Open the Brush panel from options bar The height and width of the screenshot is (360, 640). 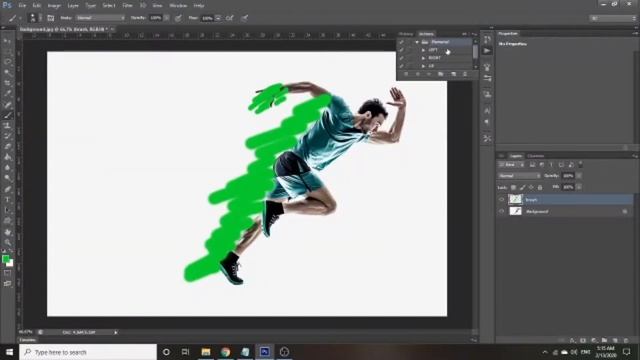[x=51, y=18]
